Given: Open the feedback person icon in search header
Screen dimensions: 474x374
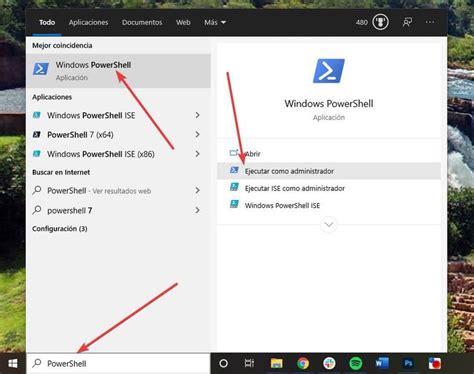Looking at the screenshot, I should [x=407, y=22].
